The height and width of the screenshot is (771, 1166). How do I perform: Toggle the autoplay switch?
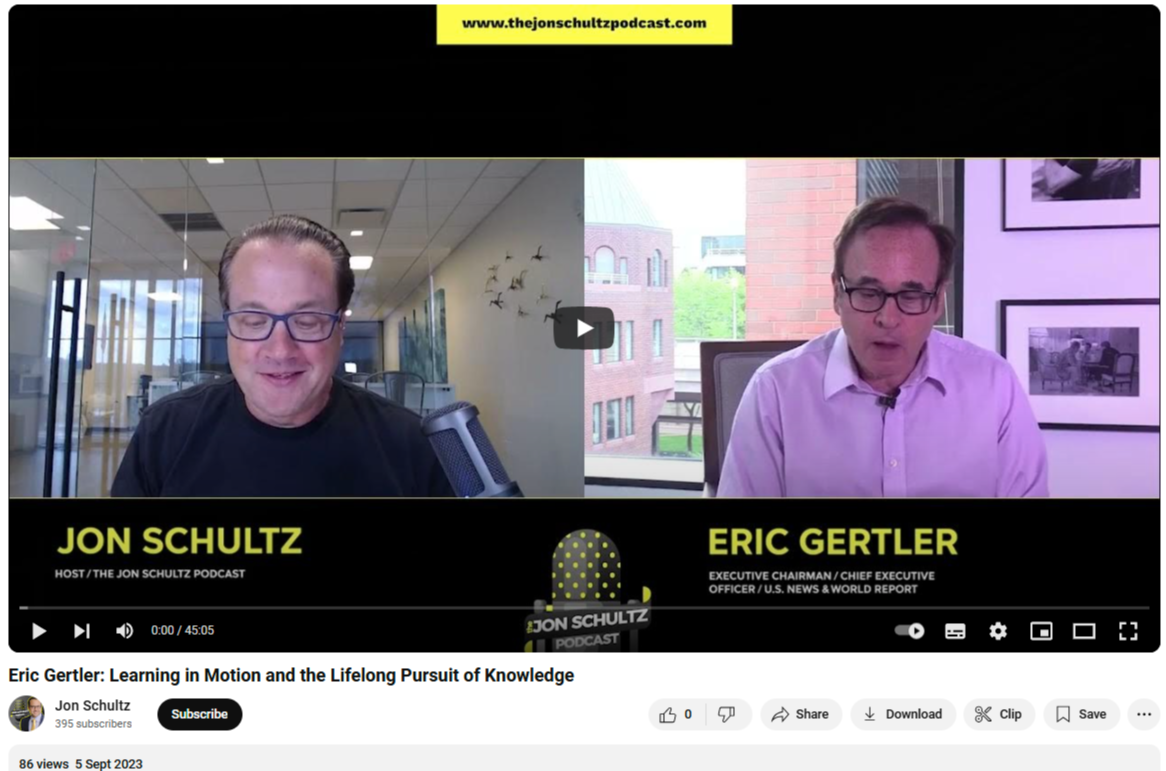tap(909, 630)
